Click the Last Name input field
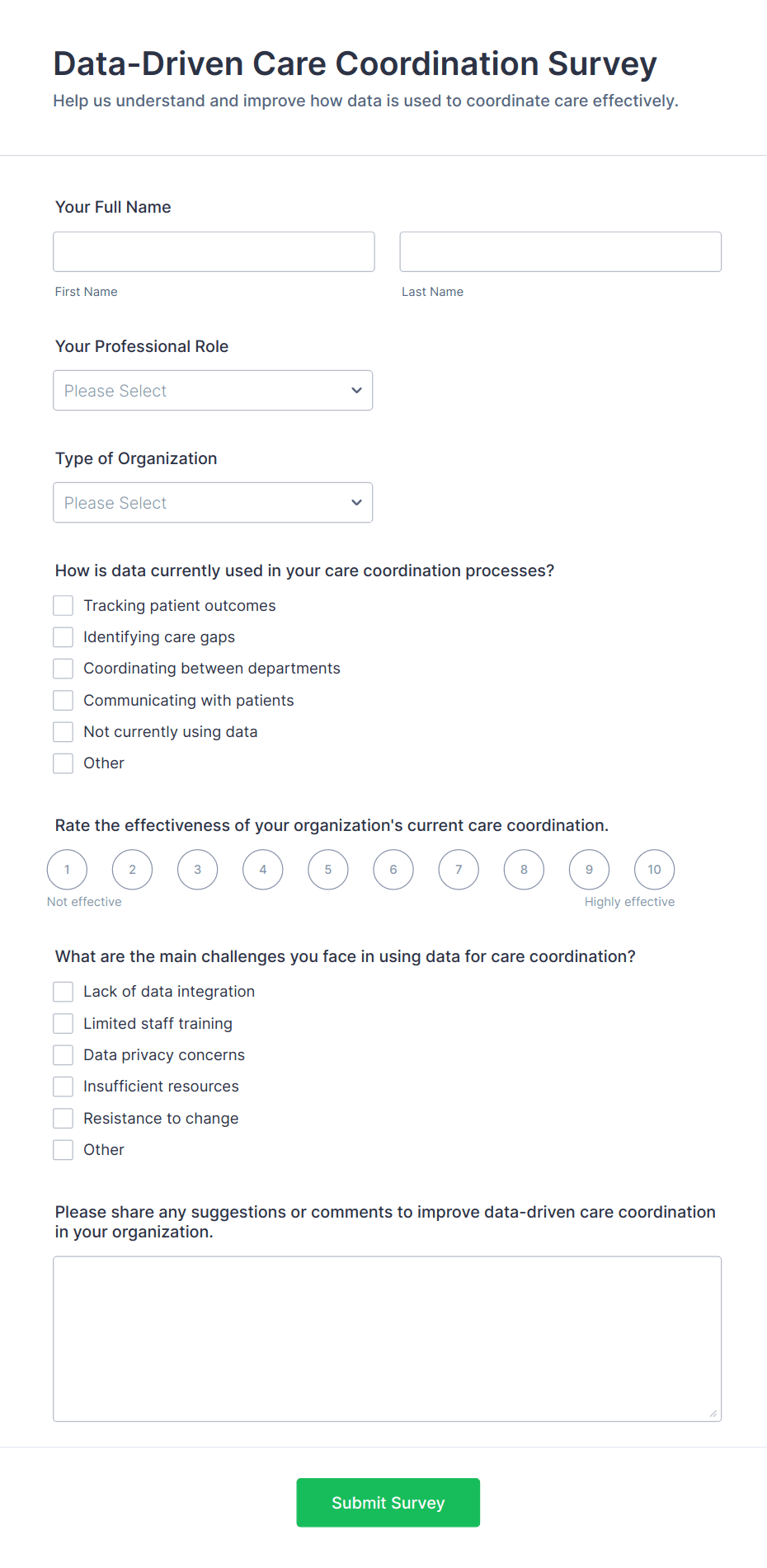This screenshot has width=767, height=1568. pyautogui.click(x=561, y=251)
